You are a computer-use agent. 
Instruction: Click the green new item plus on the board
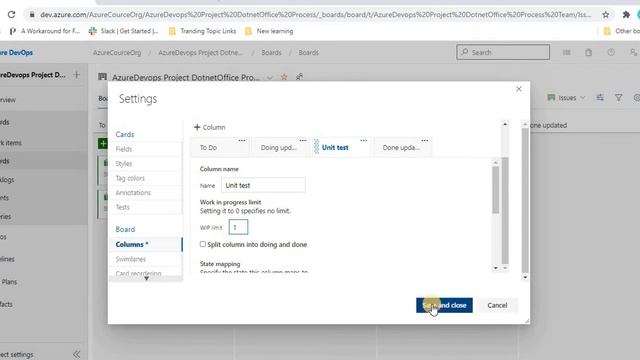[x=103, y=143]
